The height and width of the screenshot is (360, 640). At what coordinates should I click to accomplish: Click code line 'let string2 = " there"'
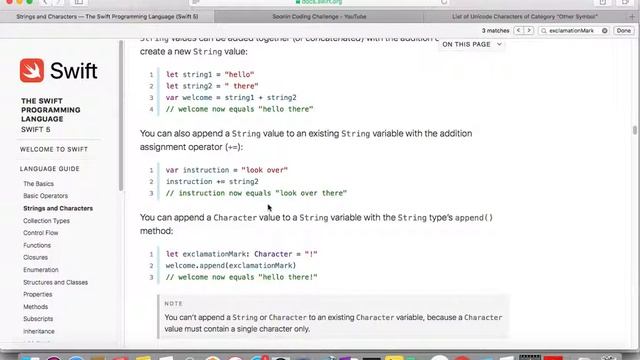[212, 86]
